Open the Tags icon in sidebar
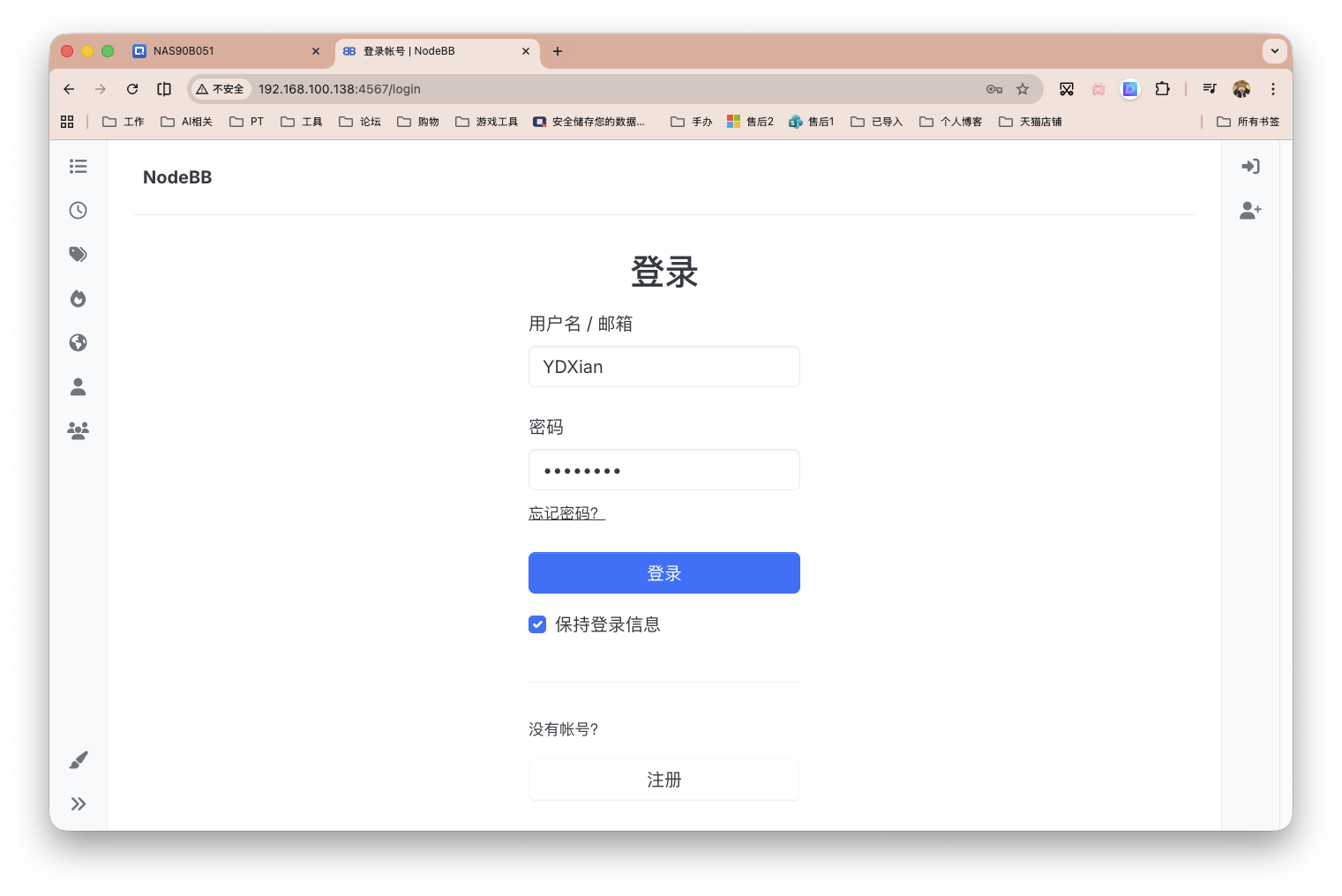Image resolution: width=1342 pixels, height=896 pixels. [x=78, y=254]
